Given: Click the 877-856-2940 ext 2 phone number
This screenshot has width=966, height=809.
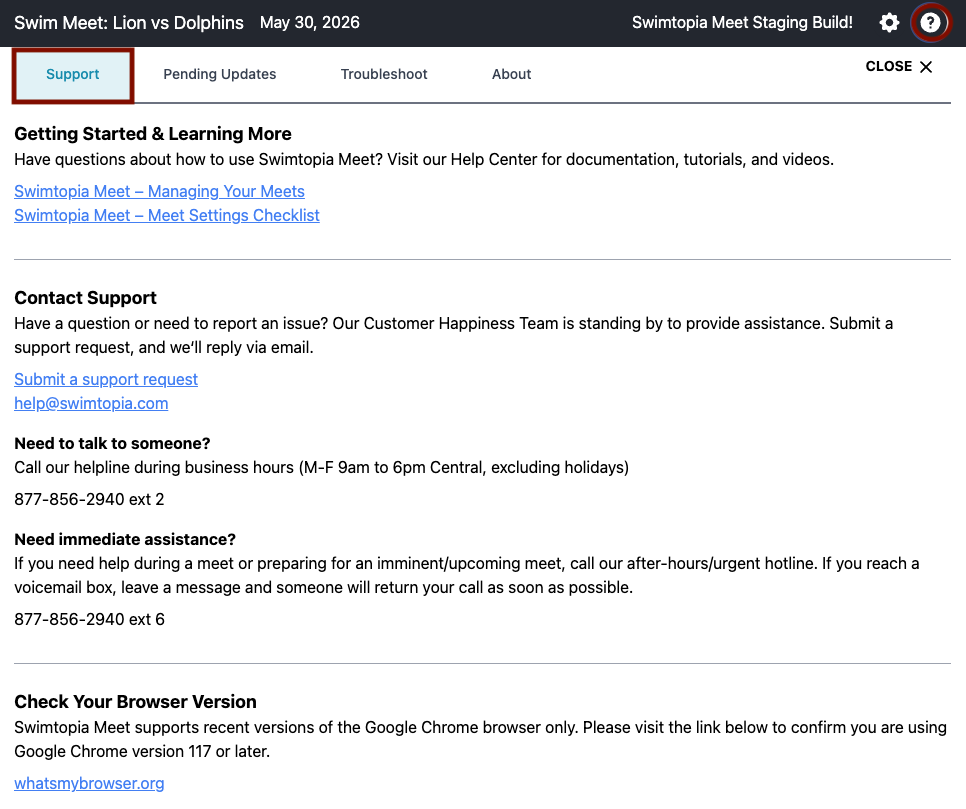Looking at the screenshot, I should 89,500.
